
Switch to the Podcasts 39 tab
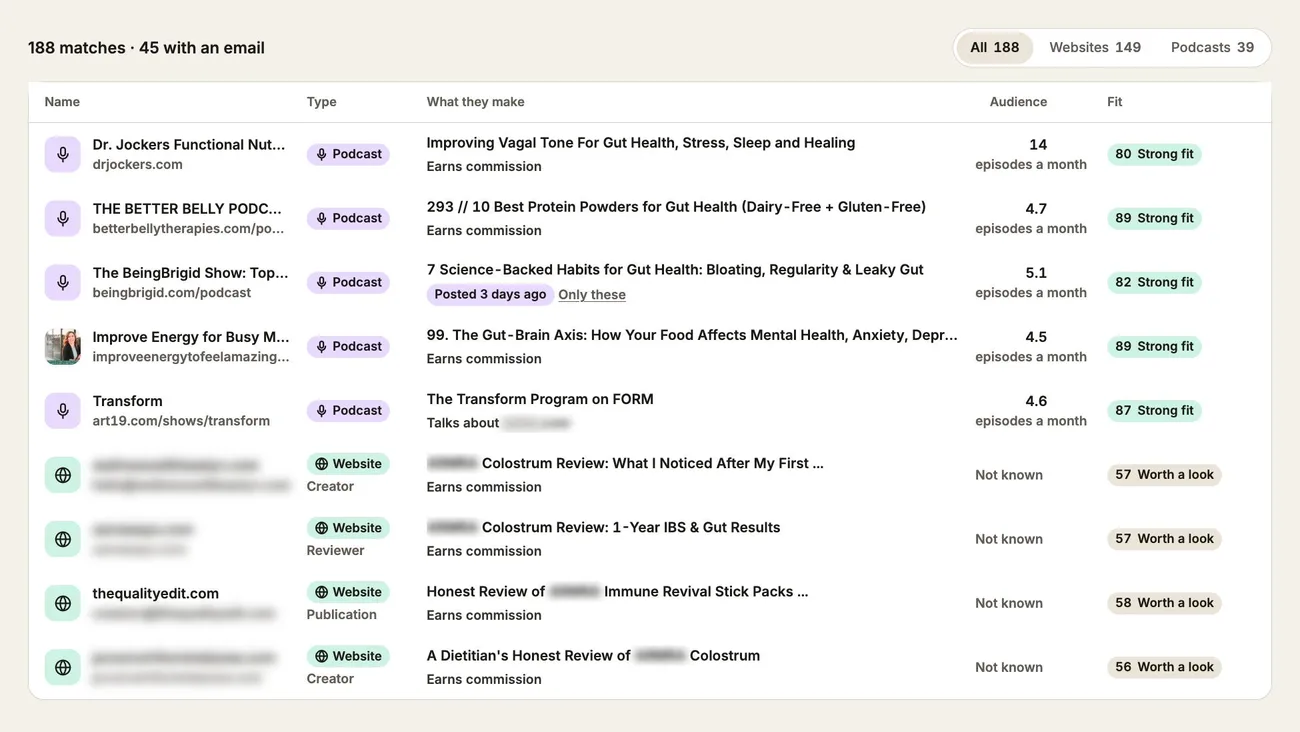(x=1212, y=47)
